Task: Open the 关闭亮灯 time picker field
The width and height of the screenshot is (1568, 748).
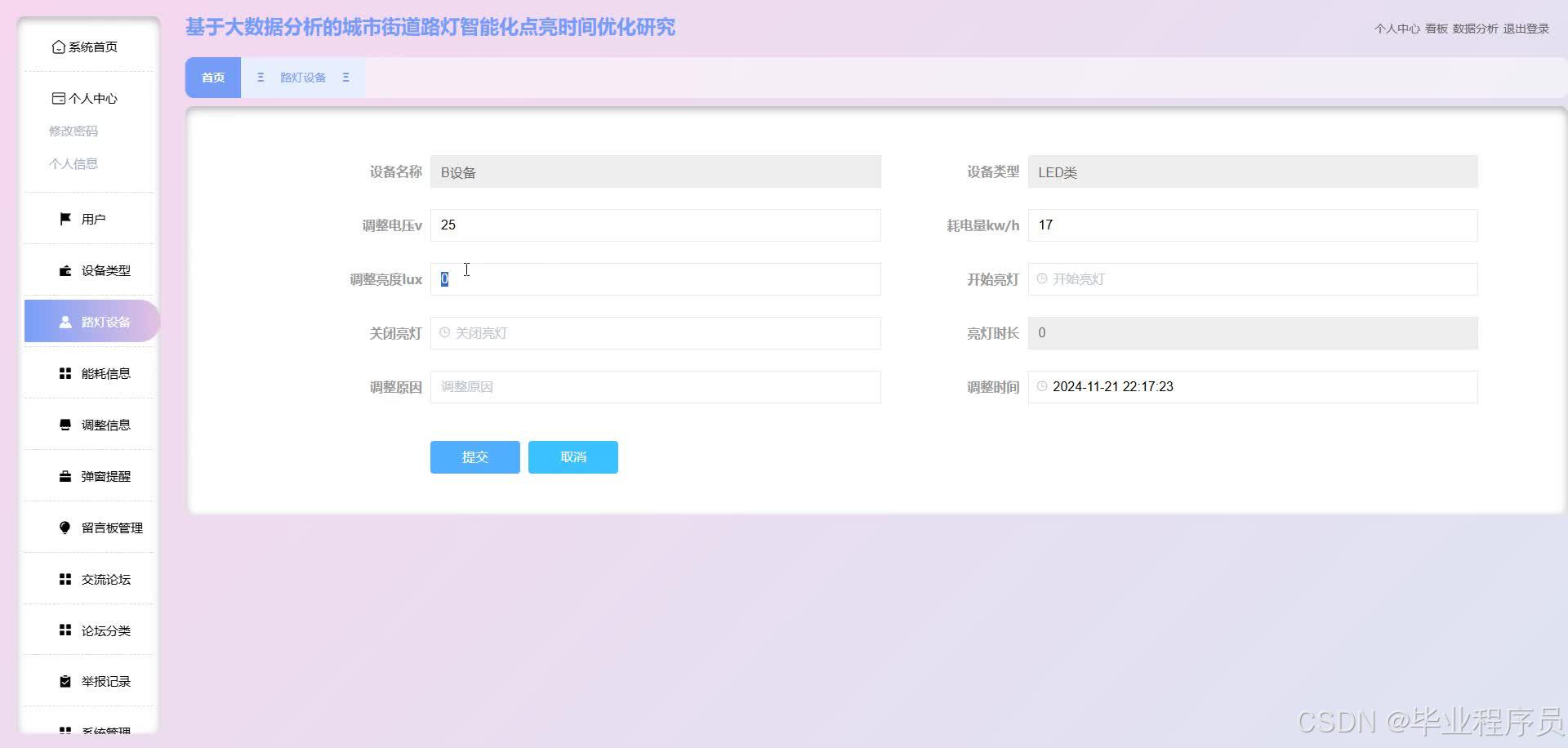Action: pos(656,333)
